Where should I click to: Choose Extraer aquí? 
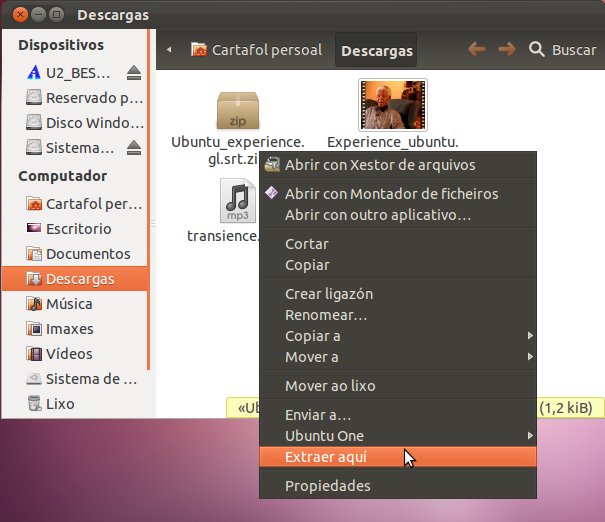398,457
